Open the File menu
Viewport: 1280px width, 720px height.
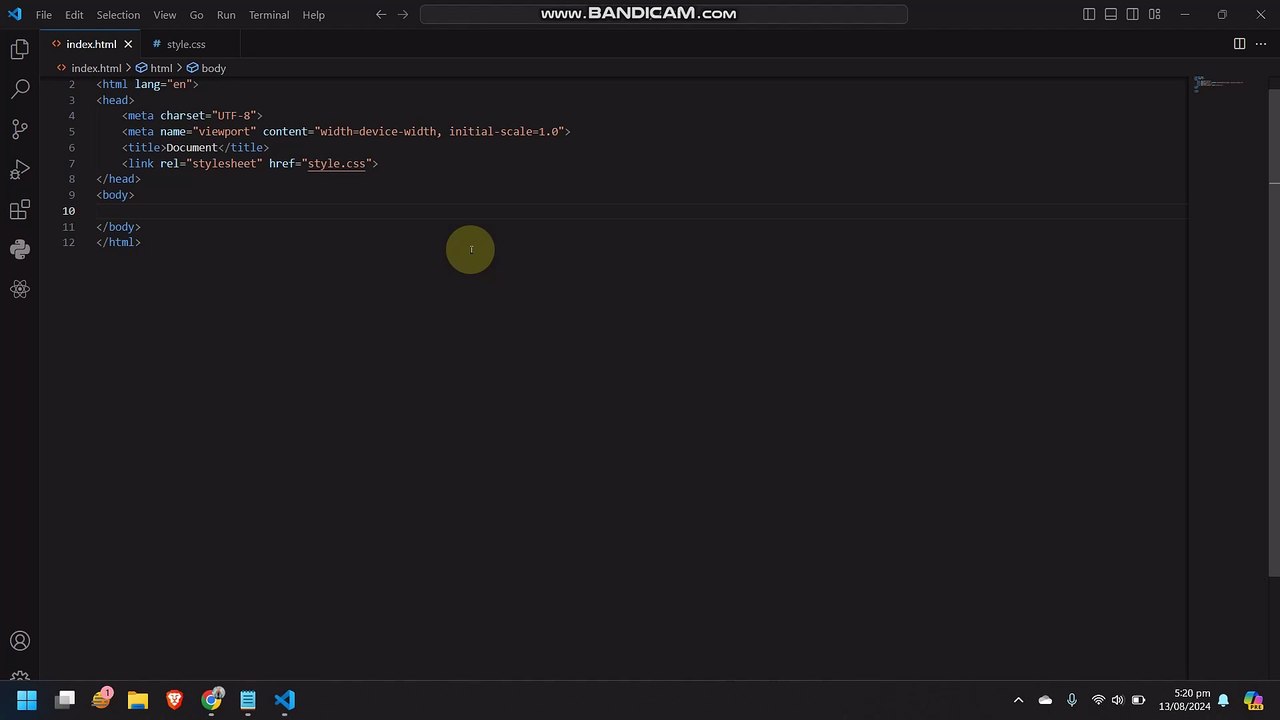44,15
